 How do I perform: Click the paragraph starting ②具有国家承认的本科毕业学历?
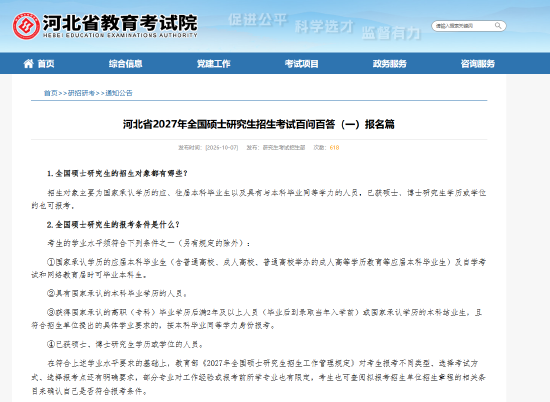click(118, 294)
